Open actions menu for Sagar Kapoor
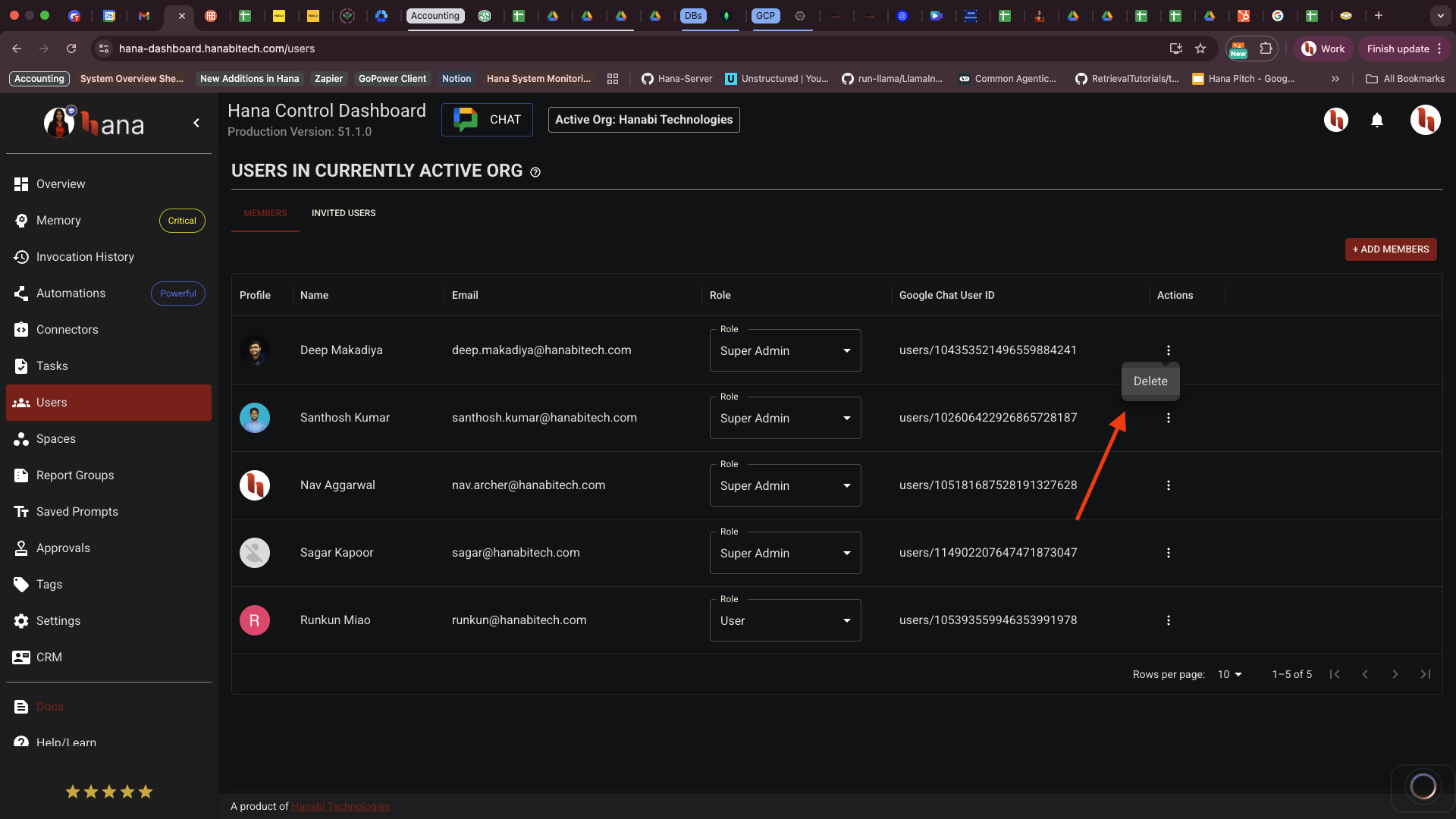 click(1169, 553)
